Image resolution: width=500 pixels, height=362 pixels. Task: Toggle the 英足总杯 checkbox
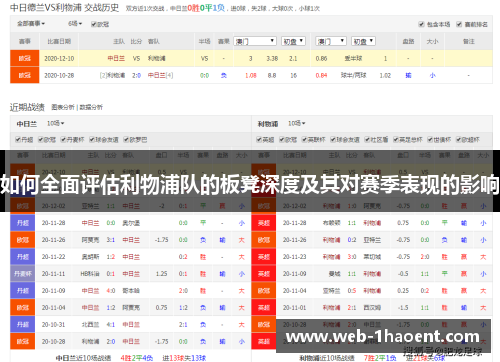coord(396,139)
